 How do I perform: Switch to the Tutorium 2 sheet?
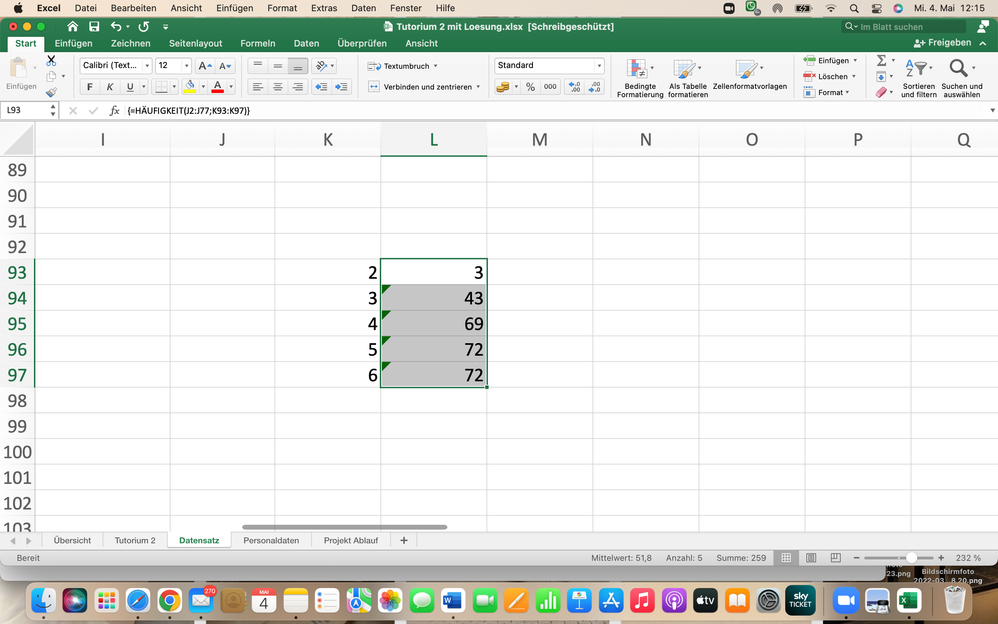pos(135,540)
